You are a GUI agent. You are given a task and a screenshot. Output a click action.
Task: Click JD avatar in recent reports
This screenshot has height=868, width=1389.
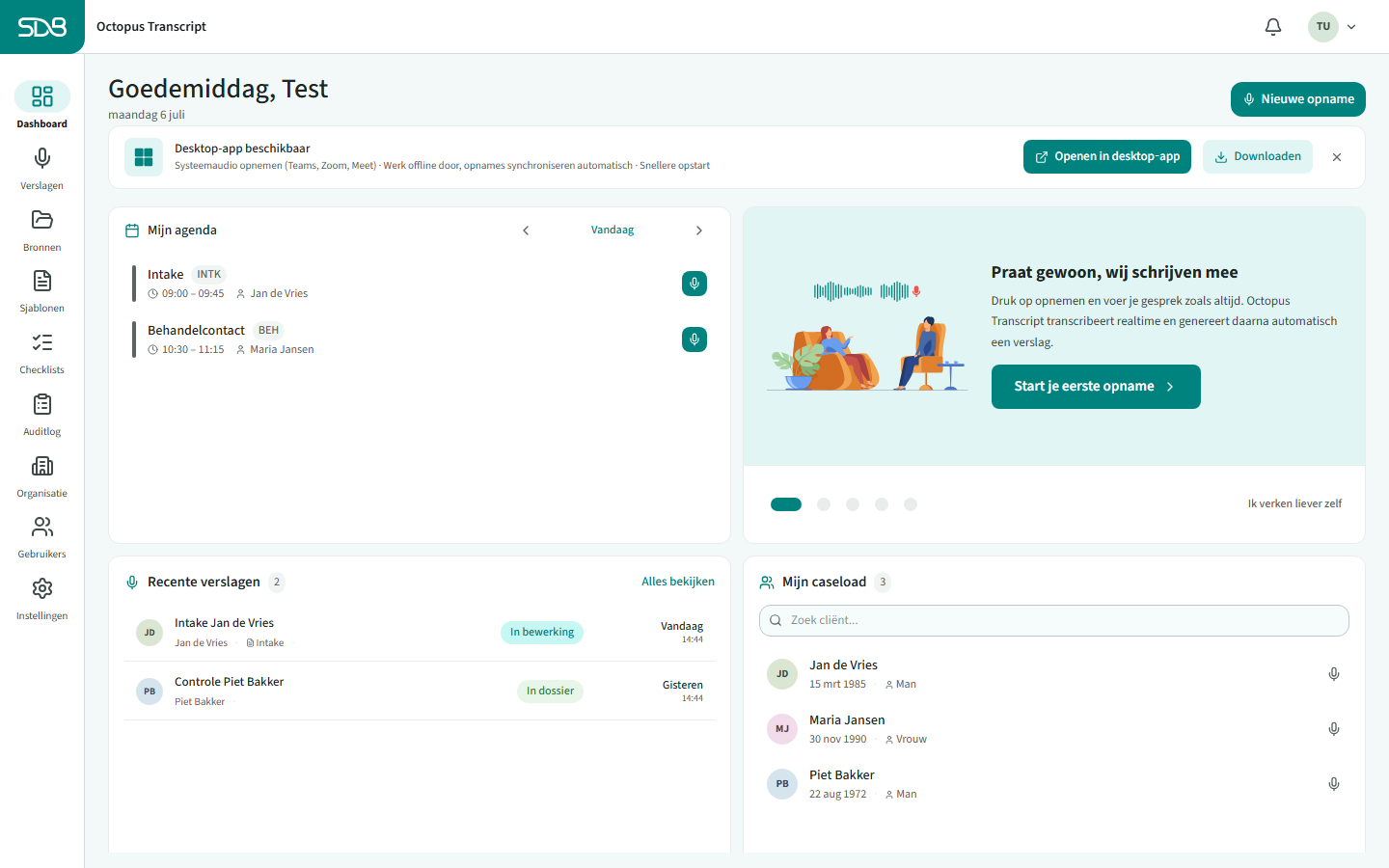(x=150, y=633)
